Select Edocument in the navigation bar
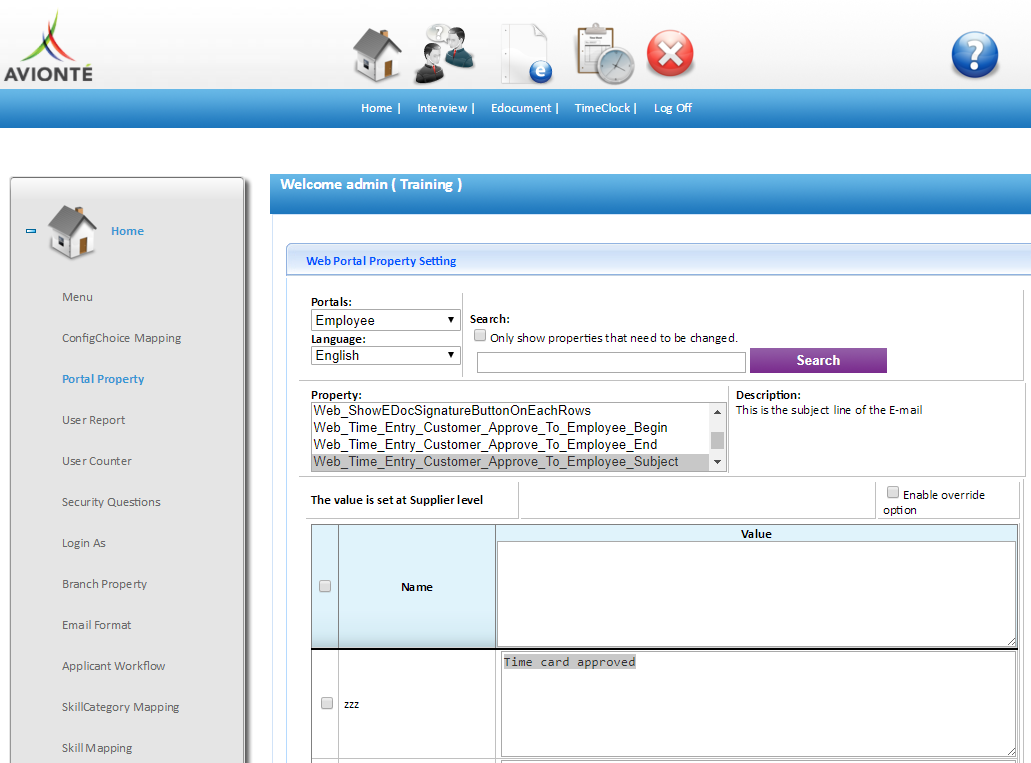 pyautogui.click(x=521, y=108)
